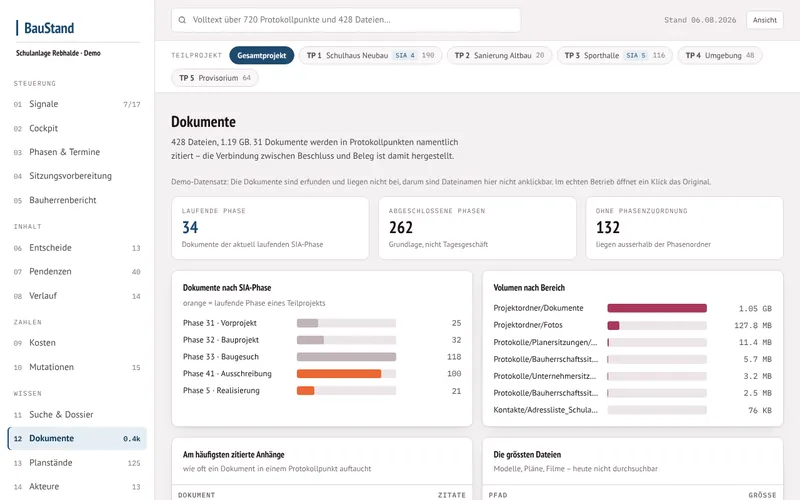Viewport: 800px width, 500px height.
Task: Open Planstände in the sidebar
Action: (x=77, y=463)
